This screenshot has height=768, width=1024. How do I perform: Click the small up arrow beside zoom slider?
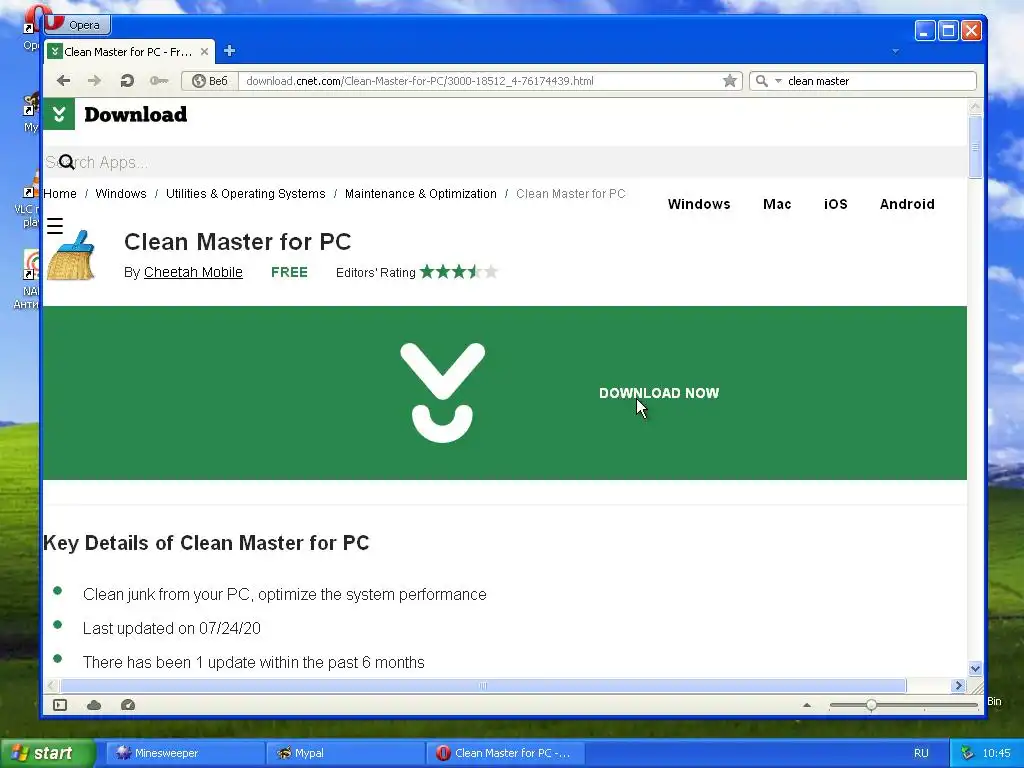click(807, 705)
